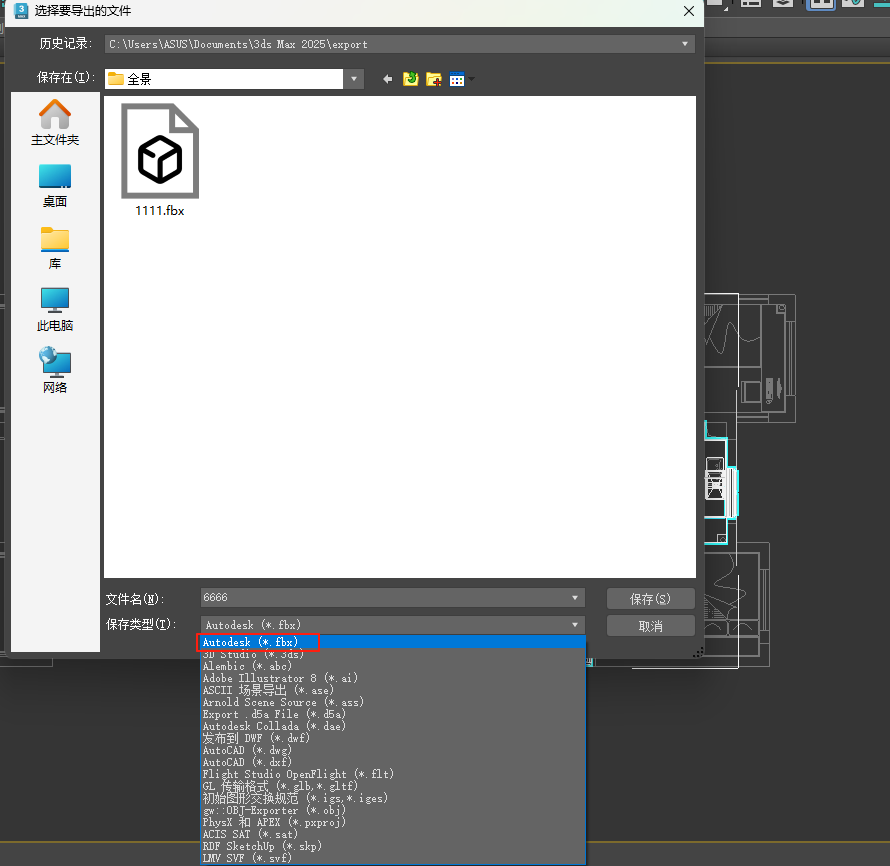
Task: Open the 文件名 dropdown arrow
Action: 575,598
